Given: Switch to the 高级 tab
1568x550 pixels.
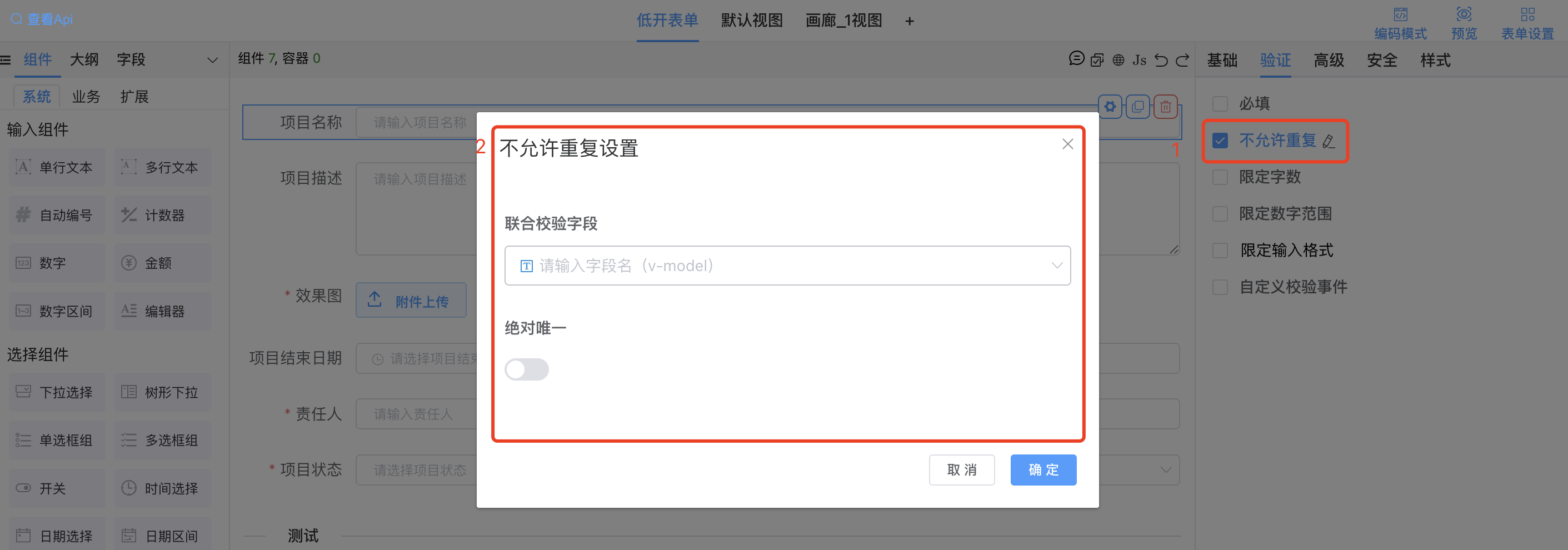Looking at the screenshot, I should click(1328, 59).
